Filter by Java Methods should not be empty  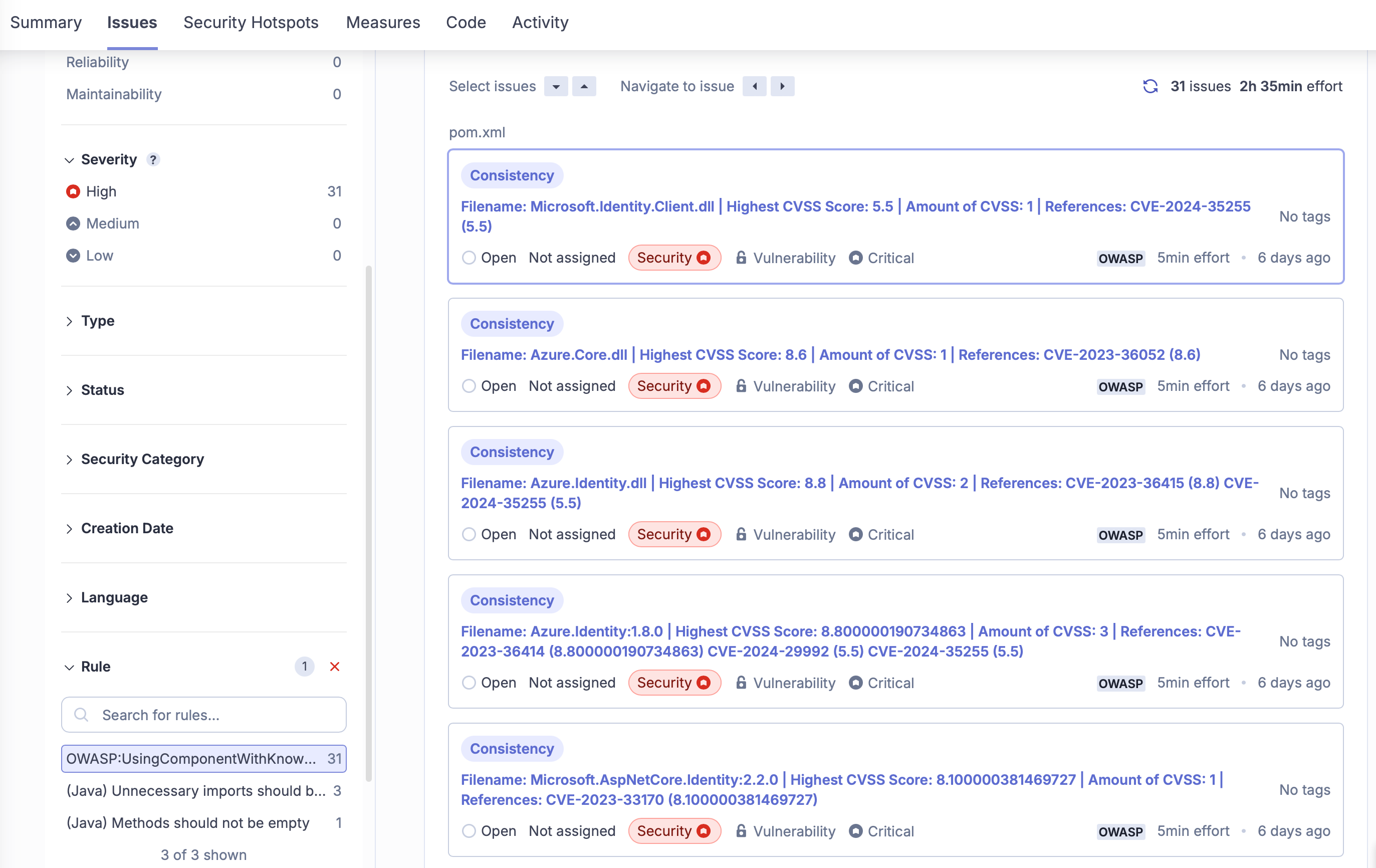[188, 822]
